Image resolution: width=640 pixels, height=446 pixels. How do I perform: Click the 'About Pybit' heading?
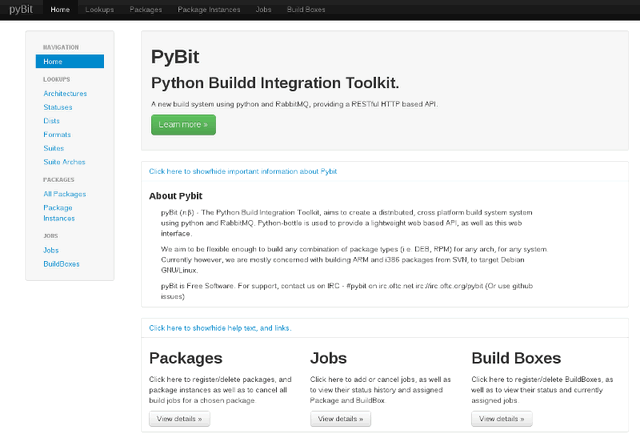click(x=176, y=196)
